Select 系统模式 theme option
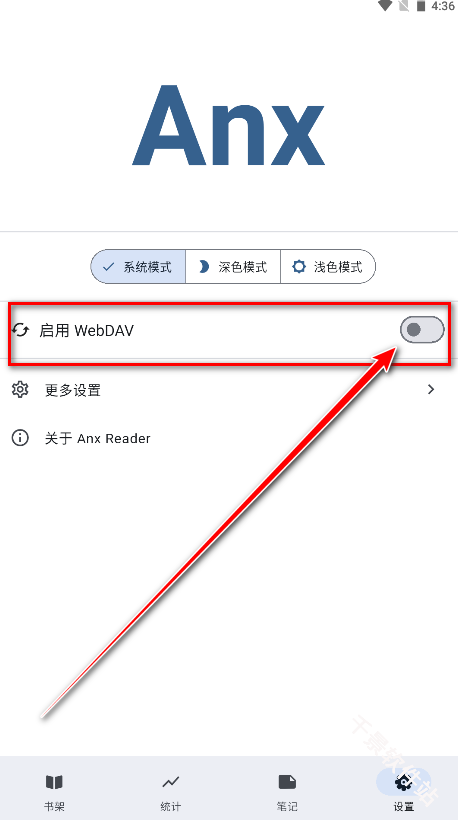Viewport: 458px width, 820px height. (x=138, y=267)
